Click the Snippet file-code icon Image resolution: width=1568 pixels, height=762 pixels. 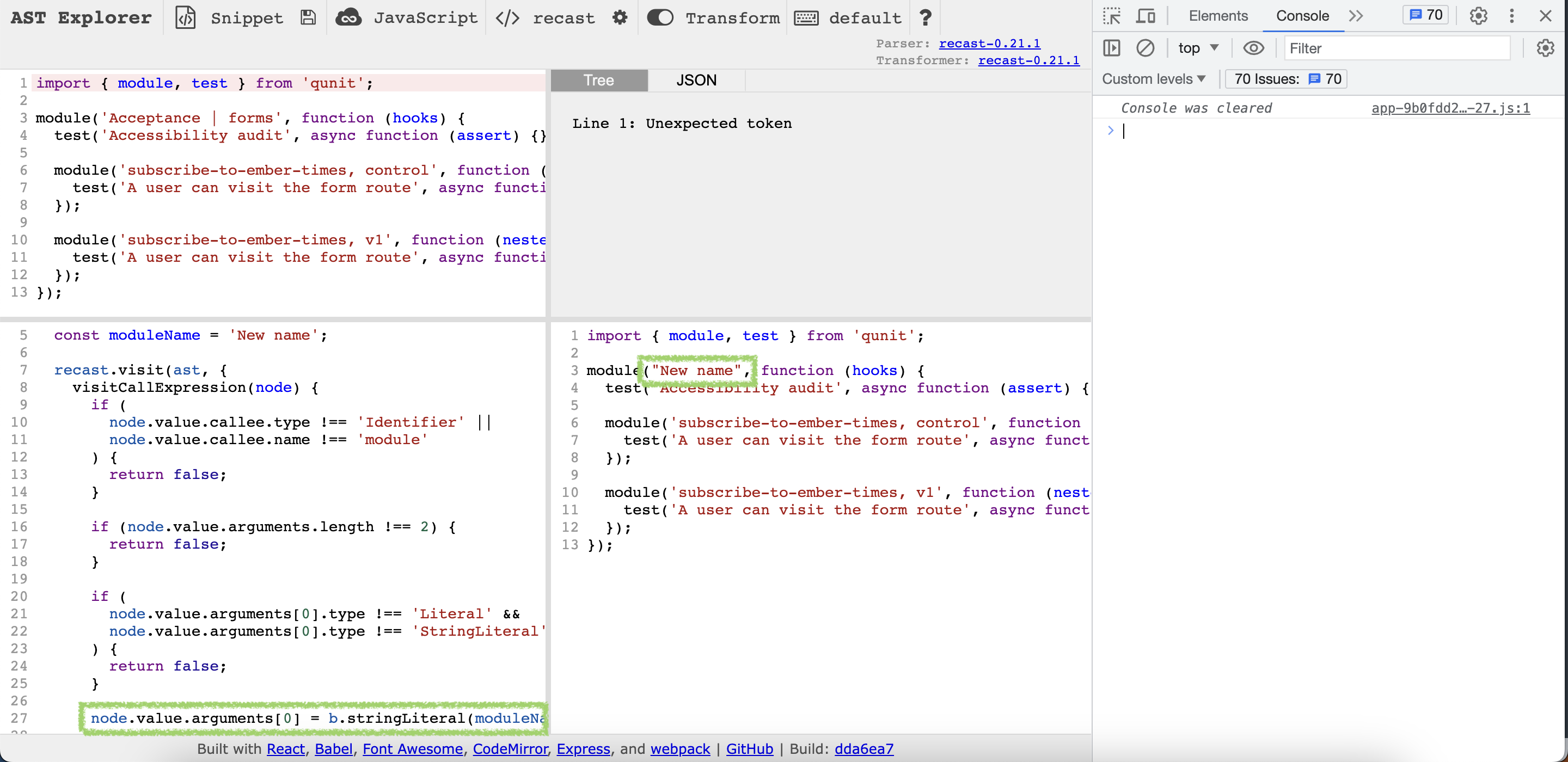(x=186, y=17)
